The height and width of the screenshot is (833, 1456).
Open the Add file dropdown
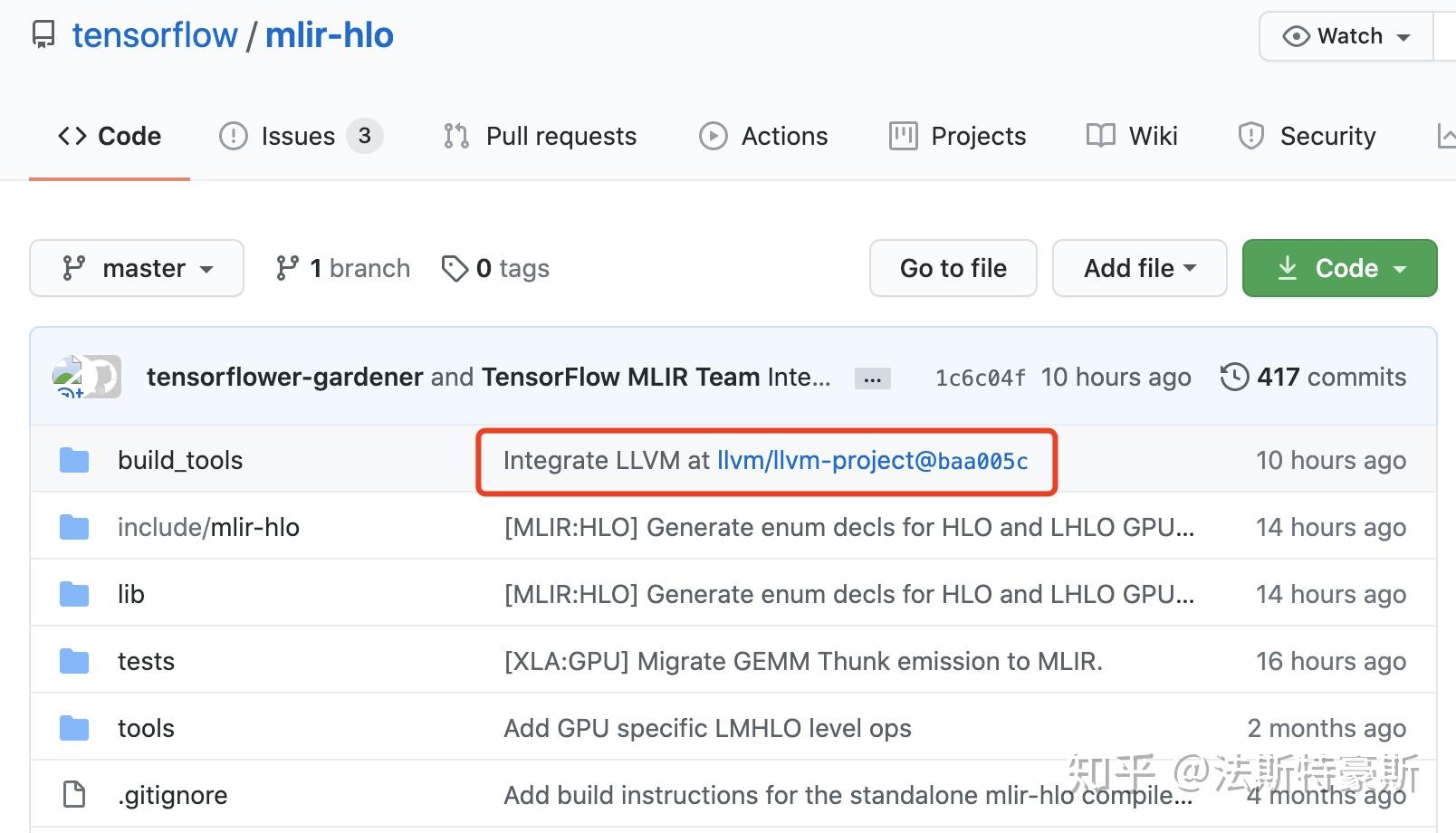click(x=1139, y=268)
